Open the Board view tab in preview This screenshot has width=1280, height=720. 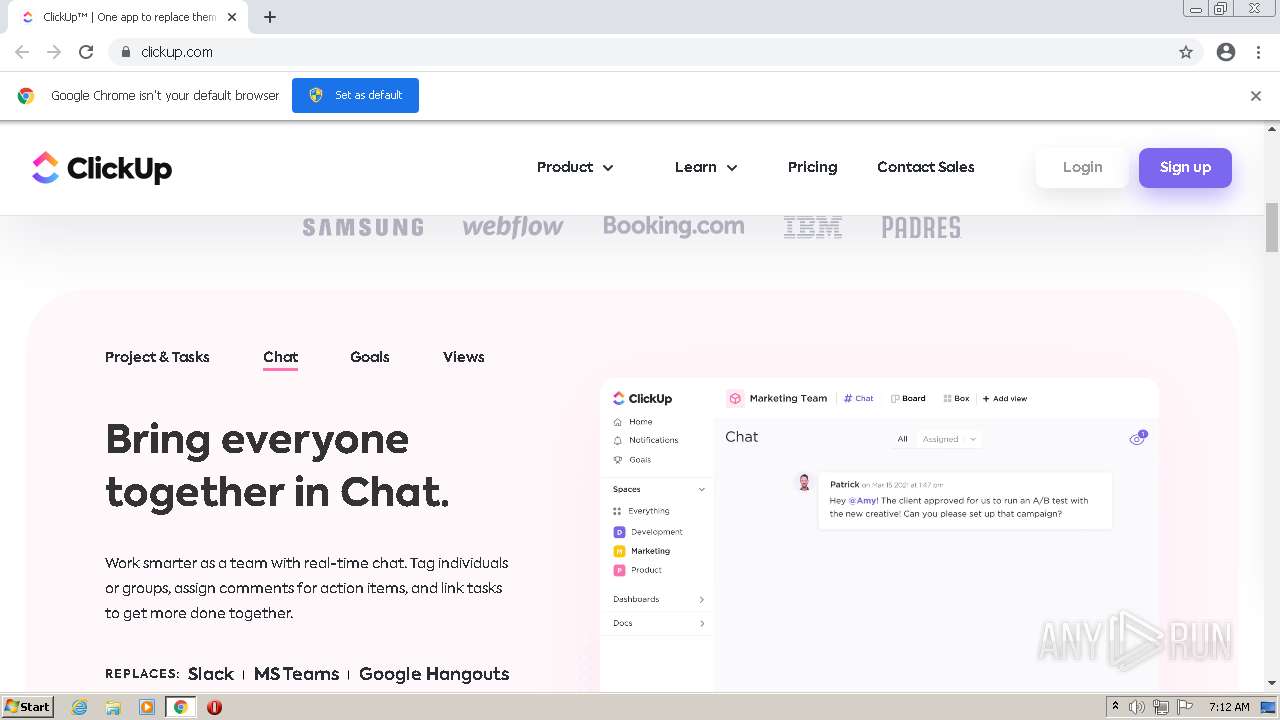point(908,398)
